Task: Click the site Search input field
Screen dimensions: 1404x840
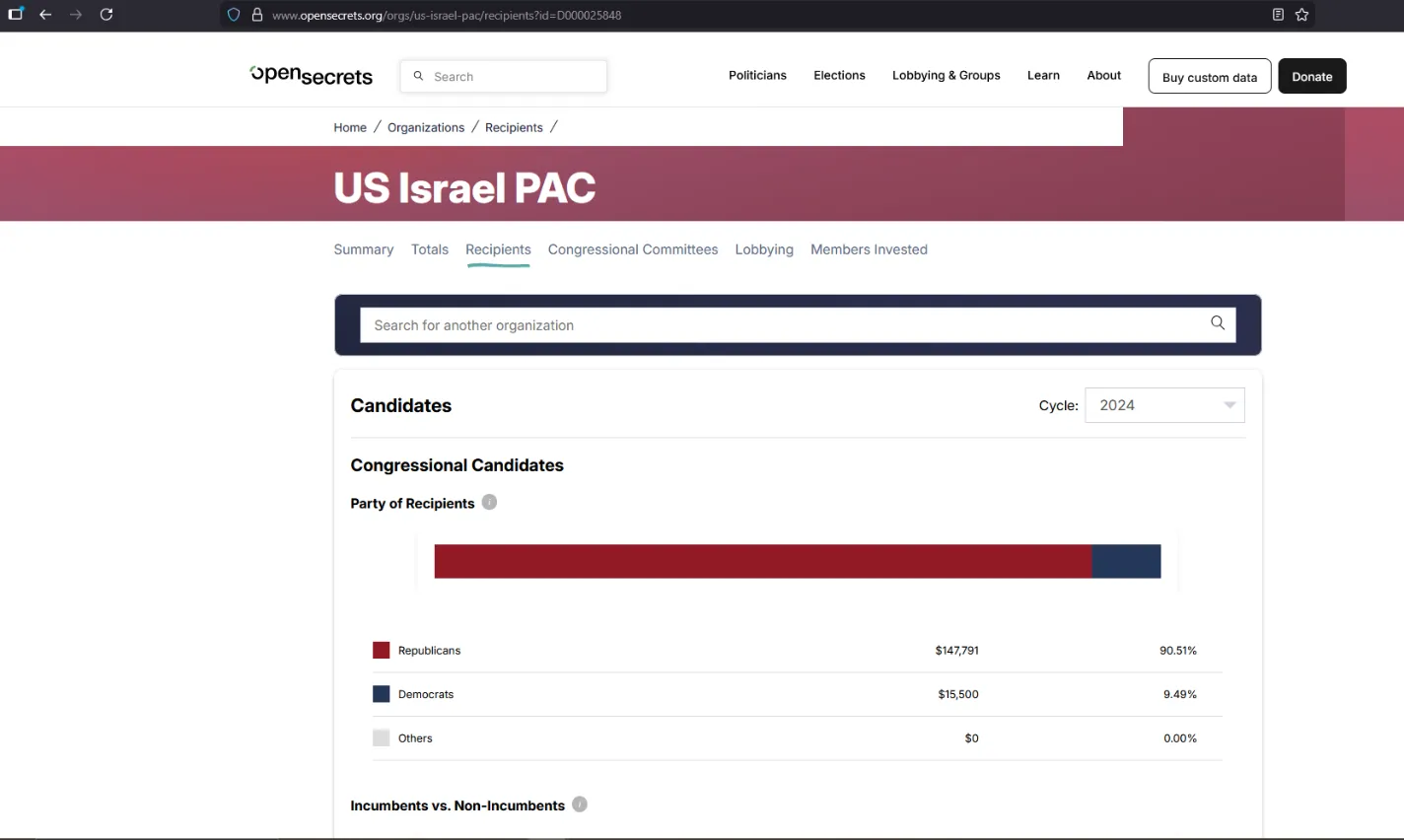Action: [x=504, y=76]
